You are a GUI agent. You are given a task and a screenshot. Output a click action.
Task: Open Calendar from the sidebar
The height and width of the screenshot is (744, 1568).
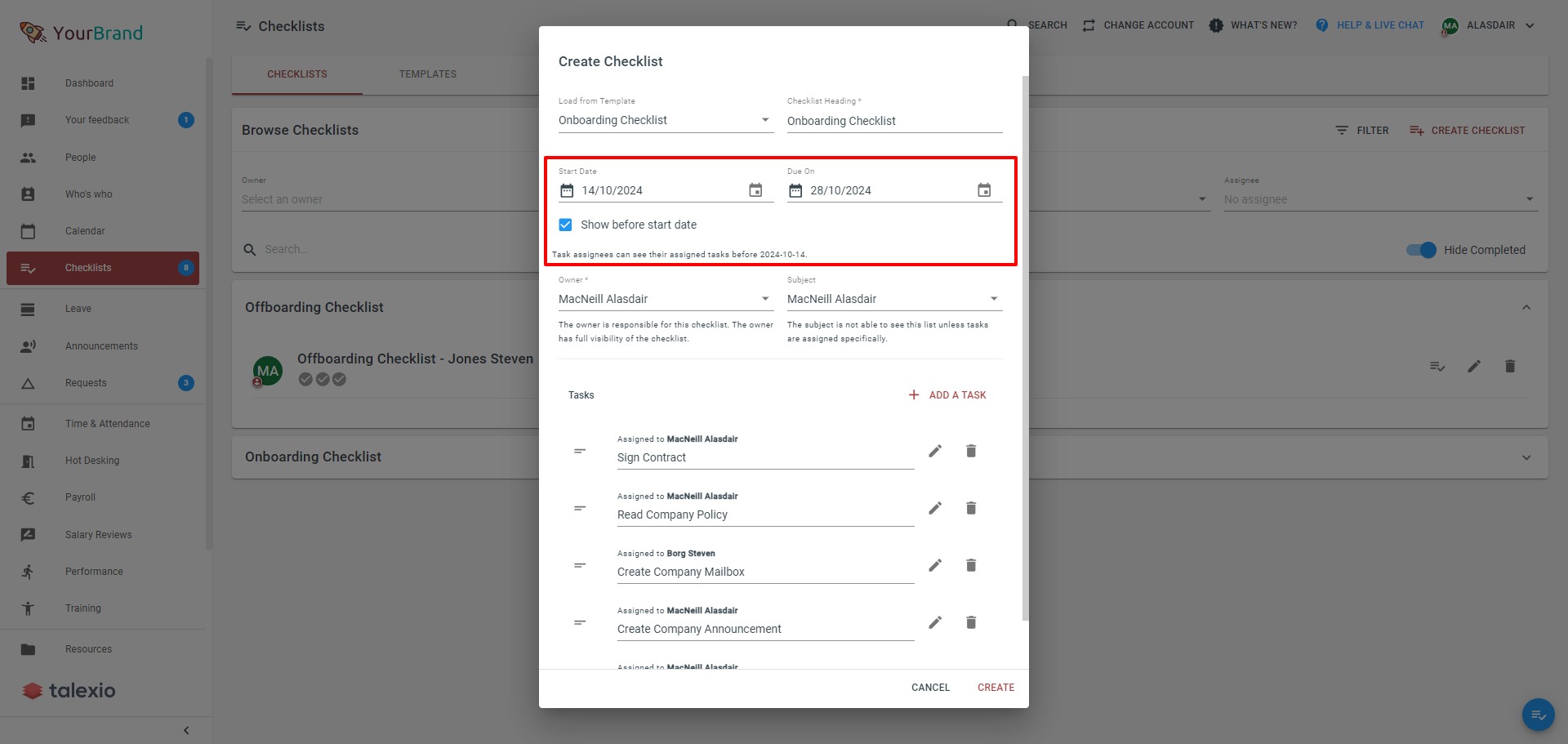(x=85, y=231)
